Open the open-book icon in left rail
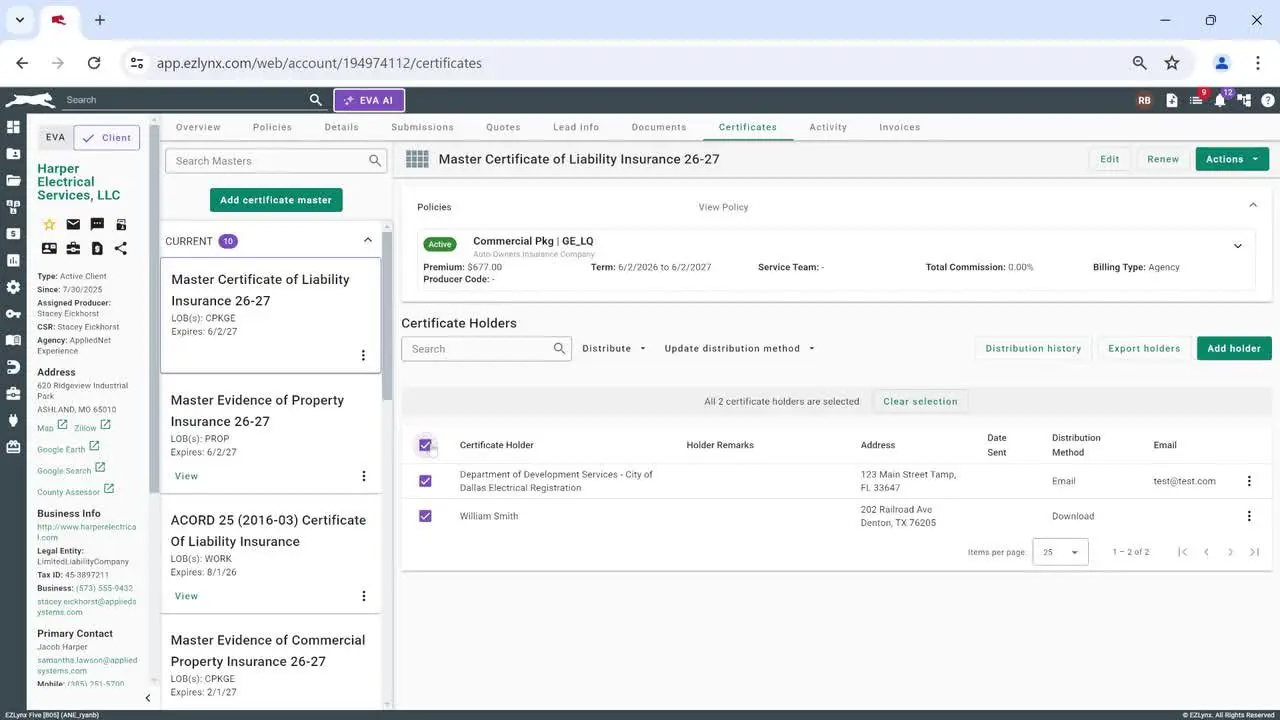This screenshot has height=720, width=1280. (13, 340)
